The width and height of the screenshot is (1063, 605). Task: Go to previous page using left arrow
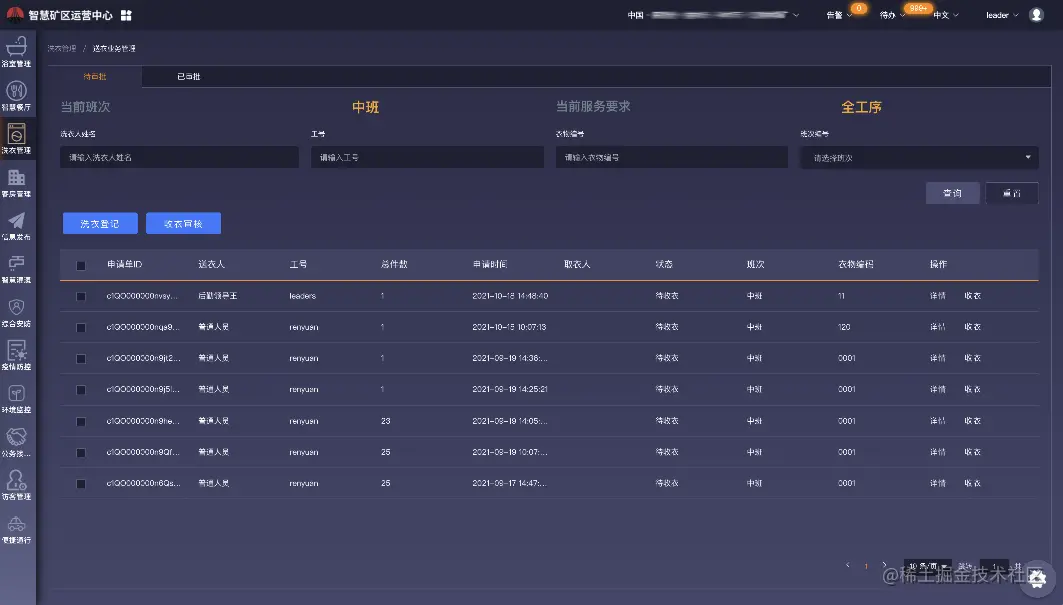[x=847, y=566]
